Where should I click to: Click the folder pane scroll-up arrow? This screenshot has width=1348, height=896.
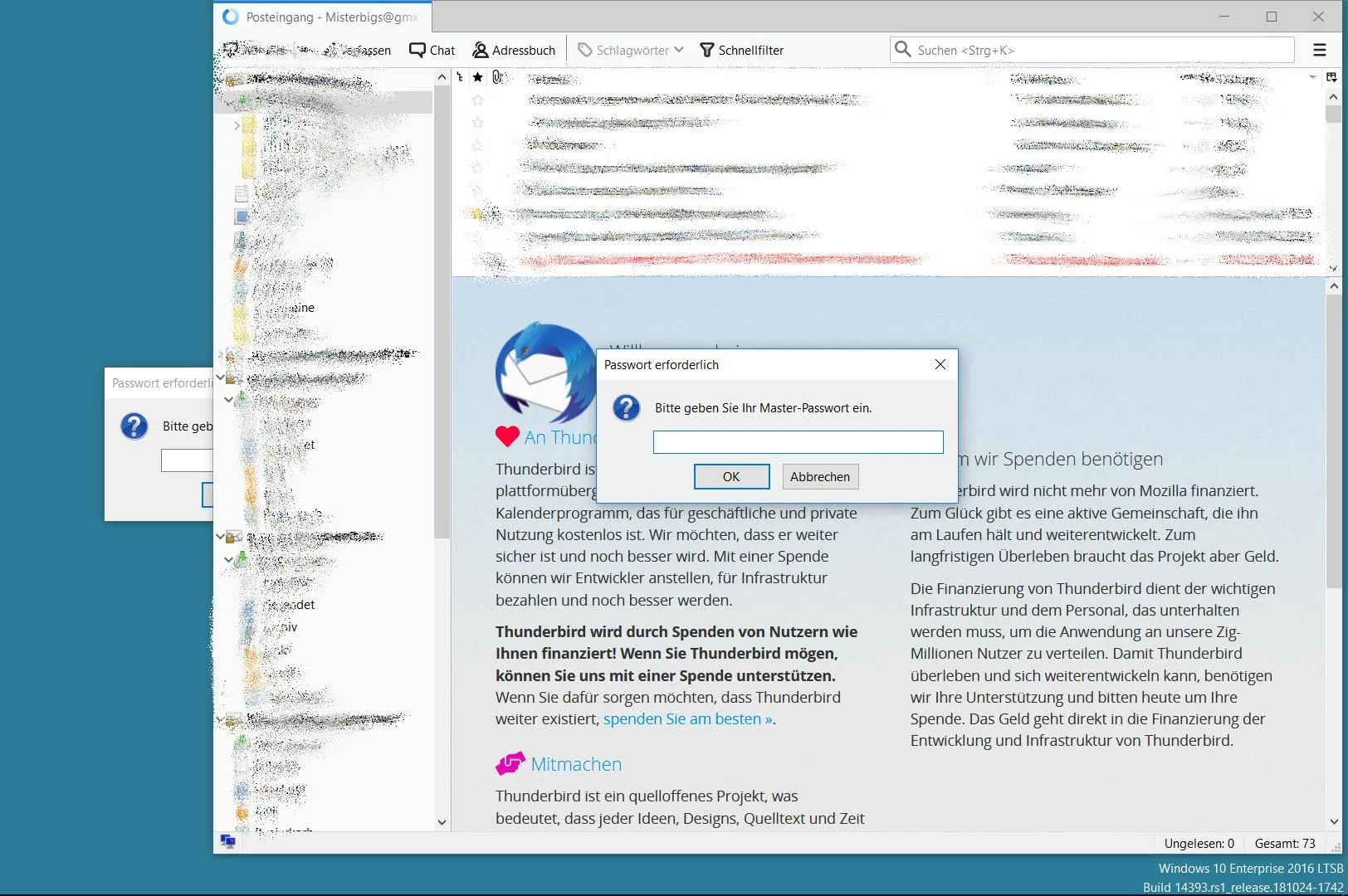tap(442, 77)
